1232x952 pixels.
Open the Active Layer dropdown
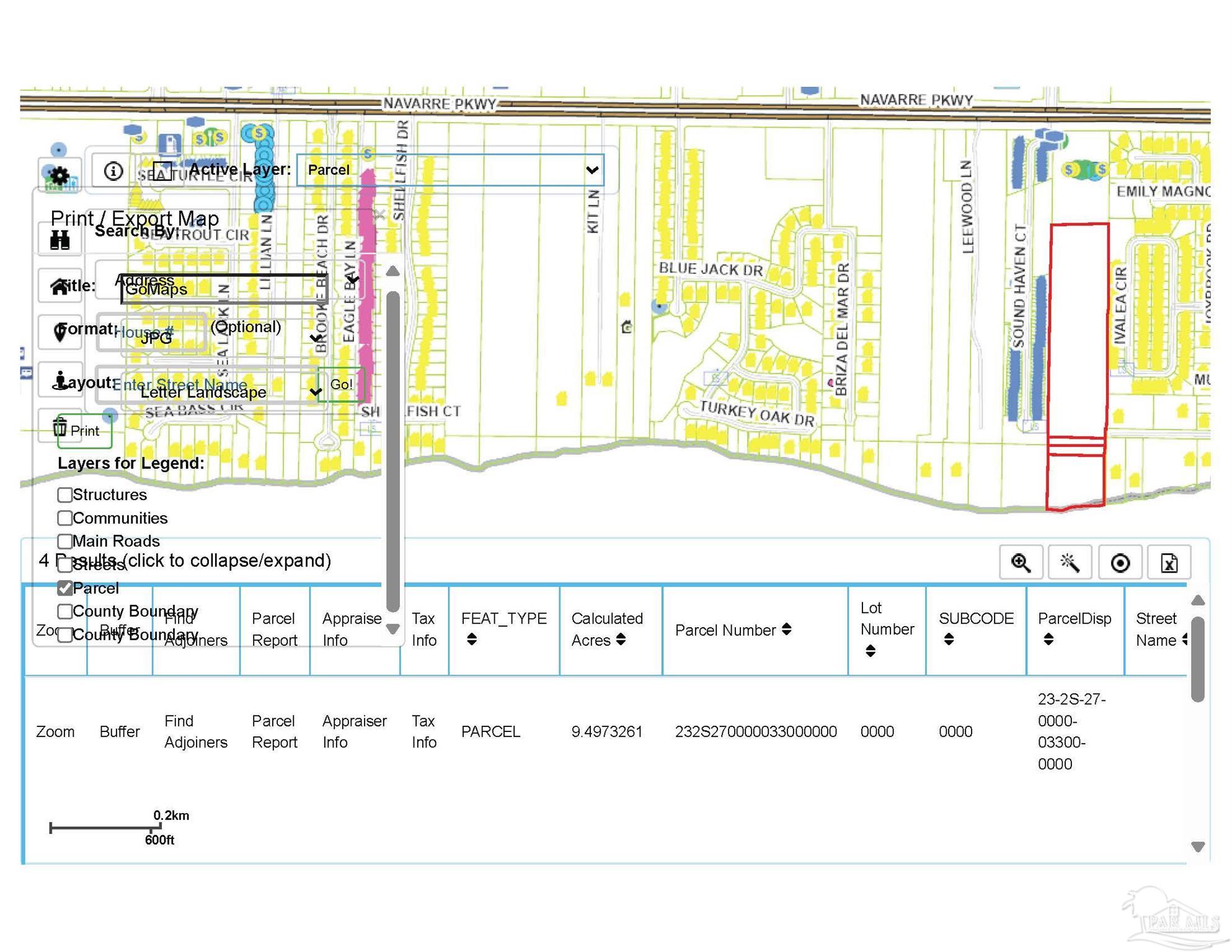click(450, 170)
